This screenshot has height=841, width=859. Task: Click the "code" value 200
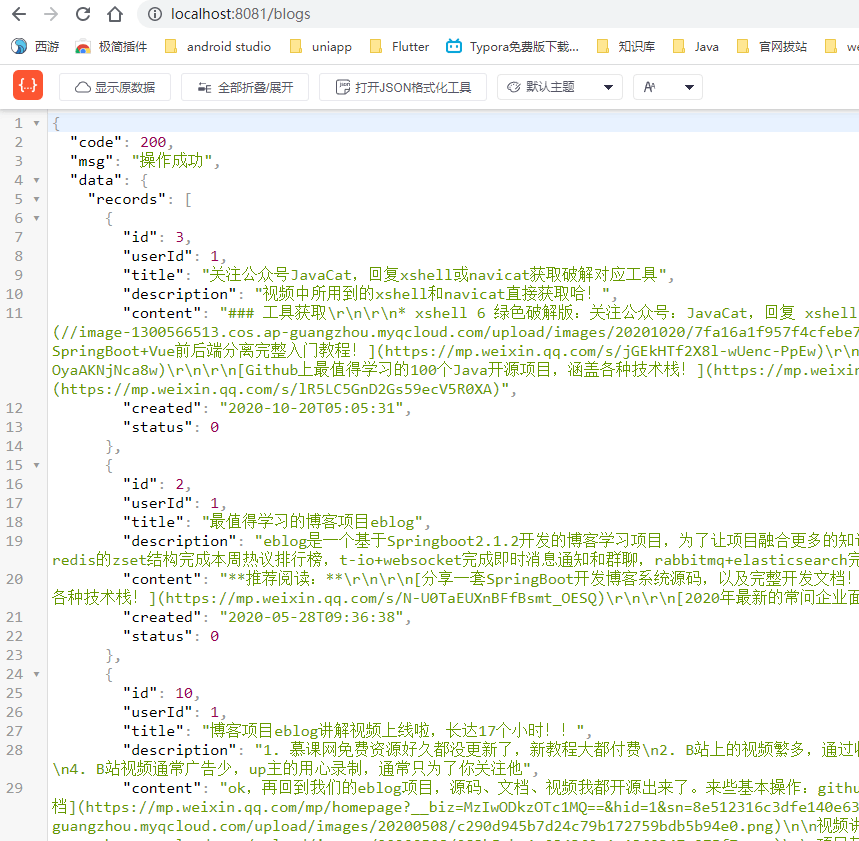click(153, 142)
